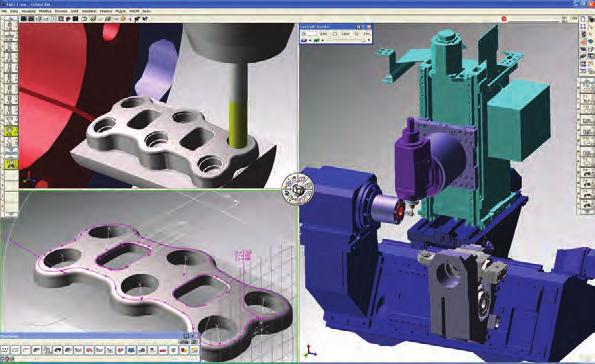The width and height of the screenshot is (595, 364).
Task: Click the globe icon in the top toolbar
Action: click(x=93, y=19)
